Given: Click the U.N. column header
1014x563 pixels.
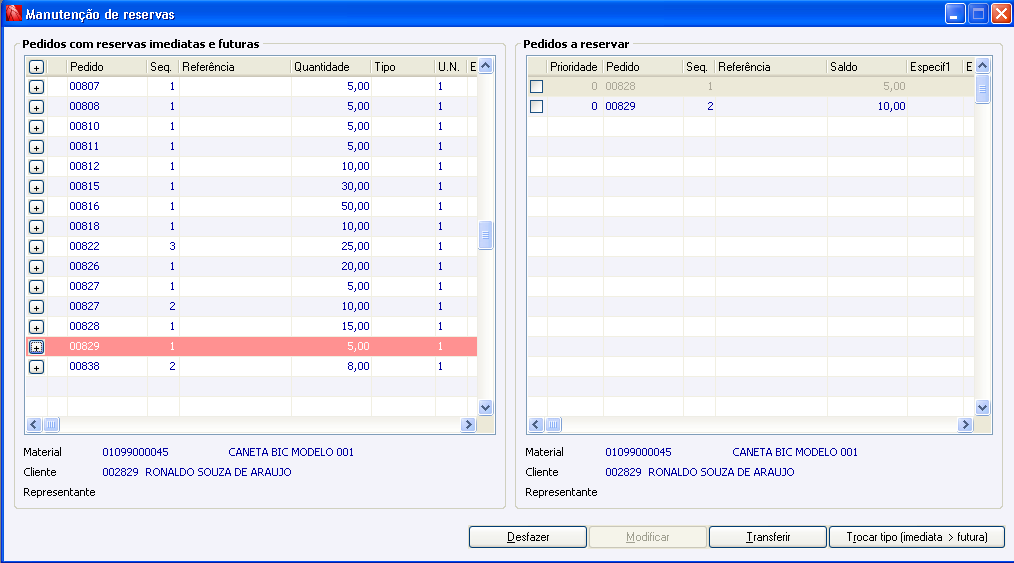Looking at the screenshot, I should click(450, 67).
